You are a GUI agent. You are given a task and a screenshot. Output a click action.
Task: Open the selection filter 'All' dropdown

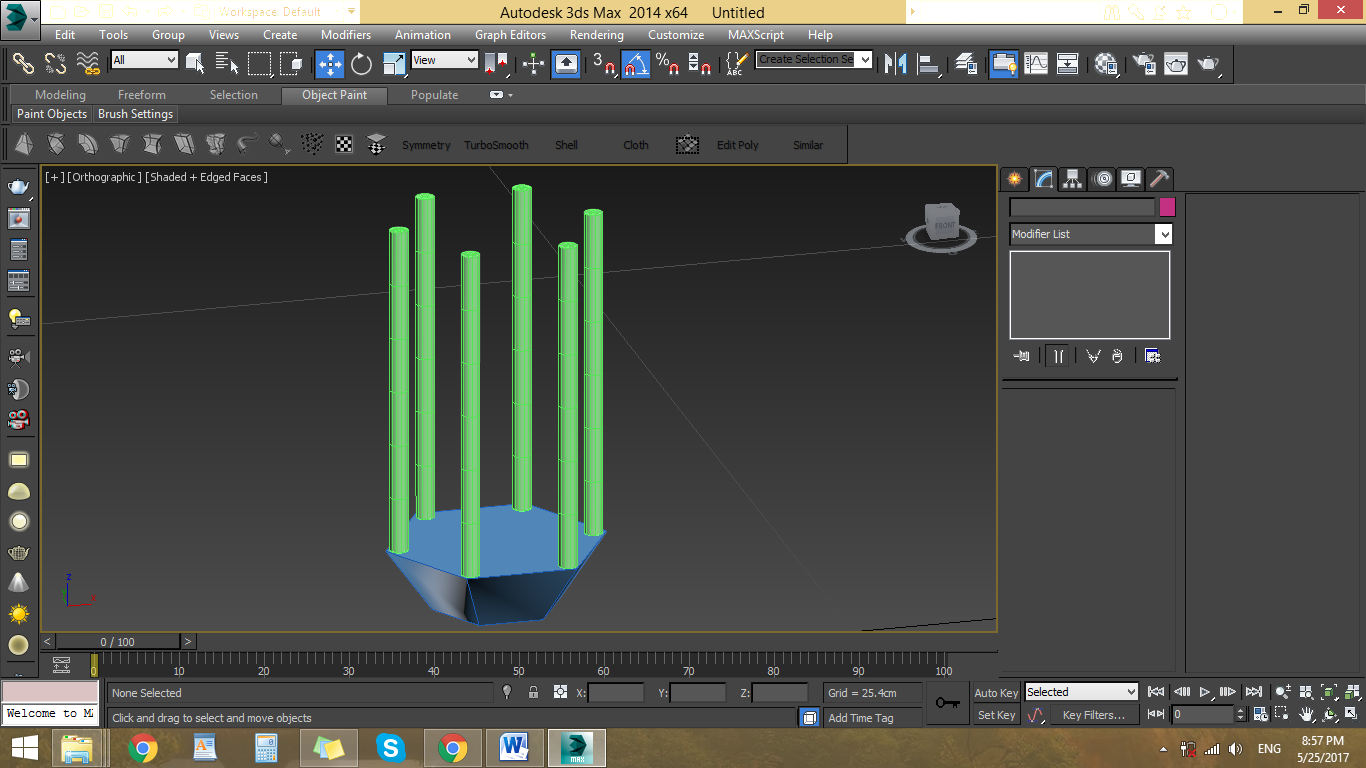point(144,60)
